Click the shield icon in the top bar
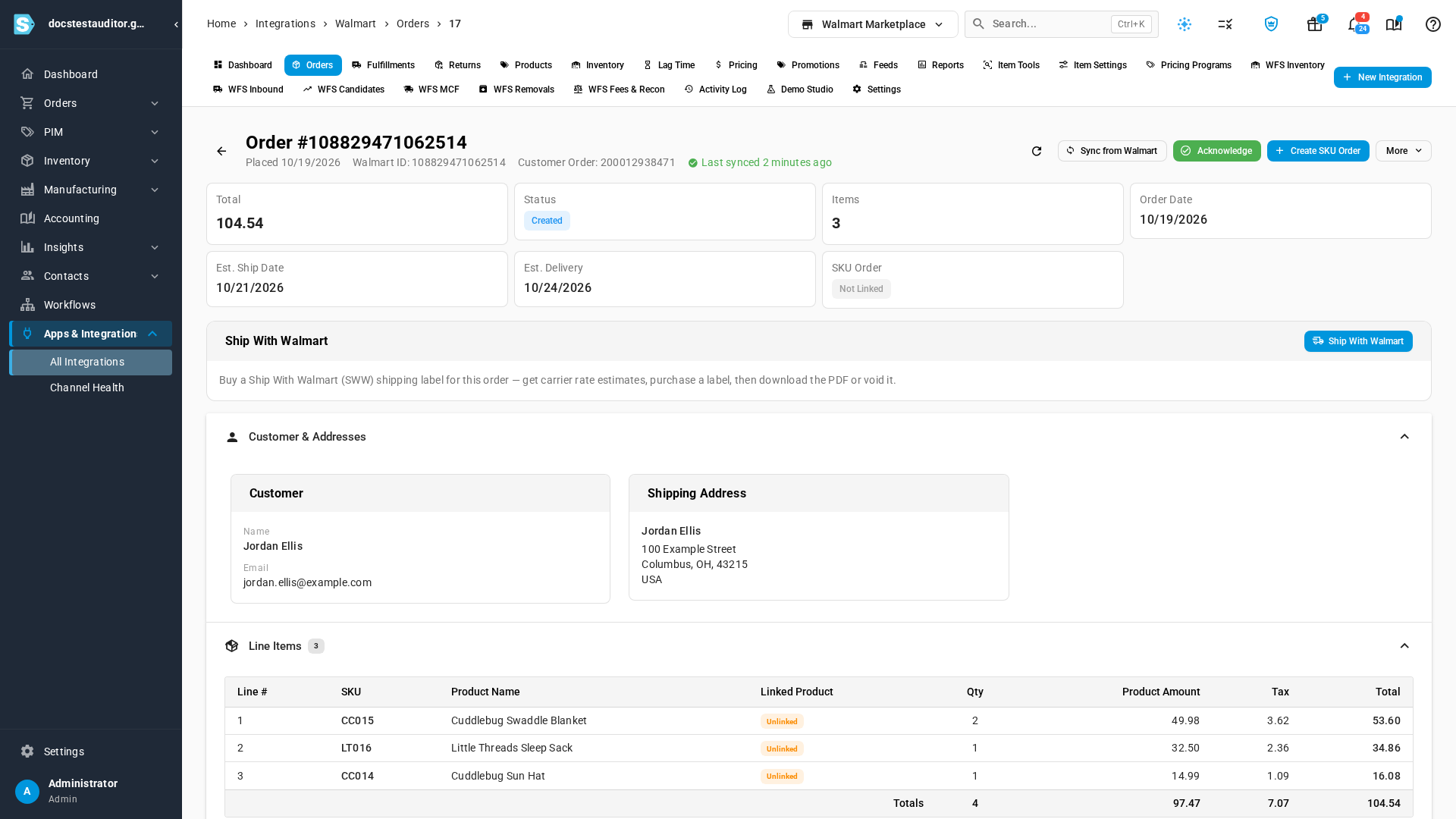 pyautogui.click(x=1272, y=24)
